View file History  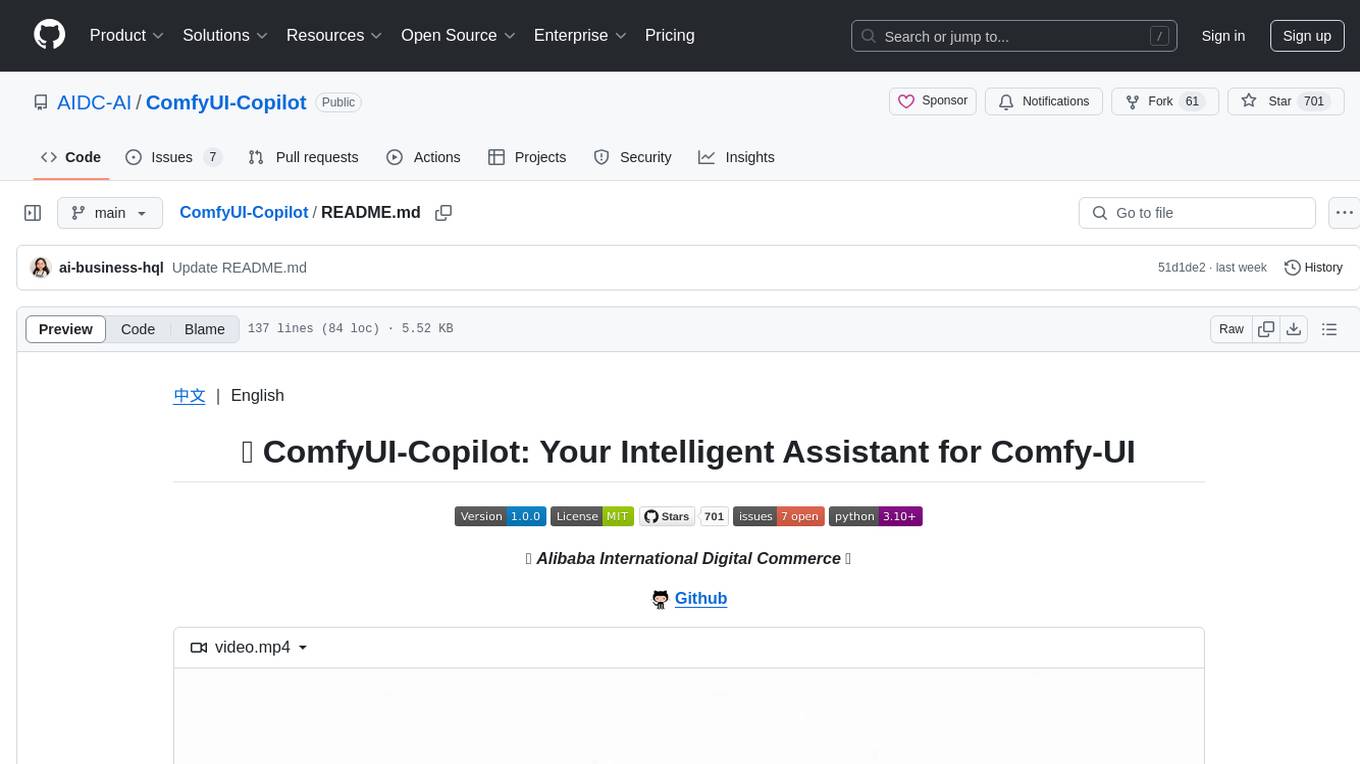pyautogui.click(x=1313, y=268)
